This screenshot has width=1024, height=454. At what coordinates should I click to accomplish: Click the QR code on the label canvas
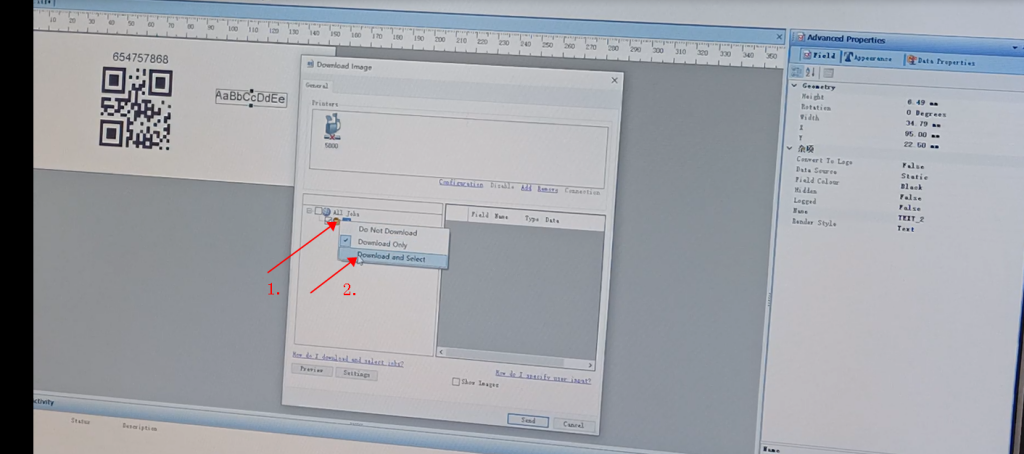pos(135,107)
